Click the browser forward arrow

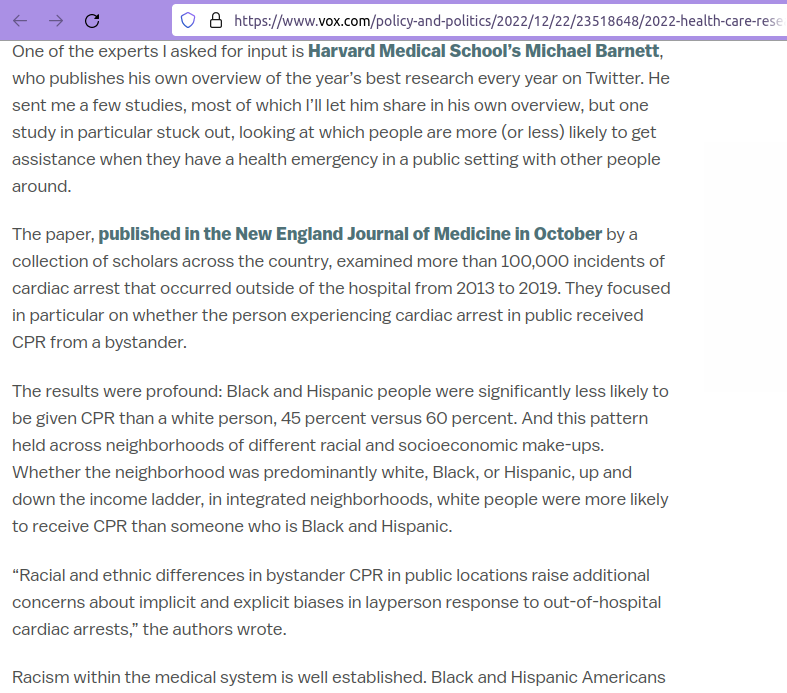[55, 20]
